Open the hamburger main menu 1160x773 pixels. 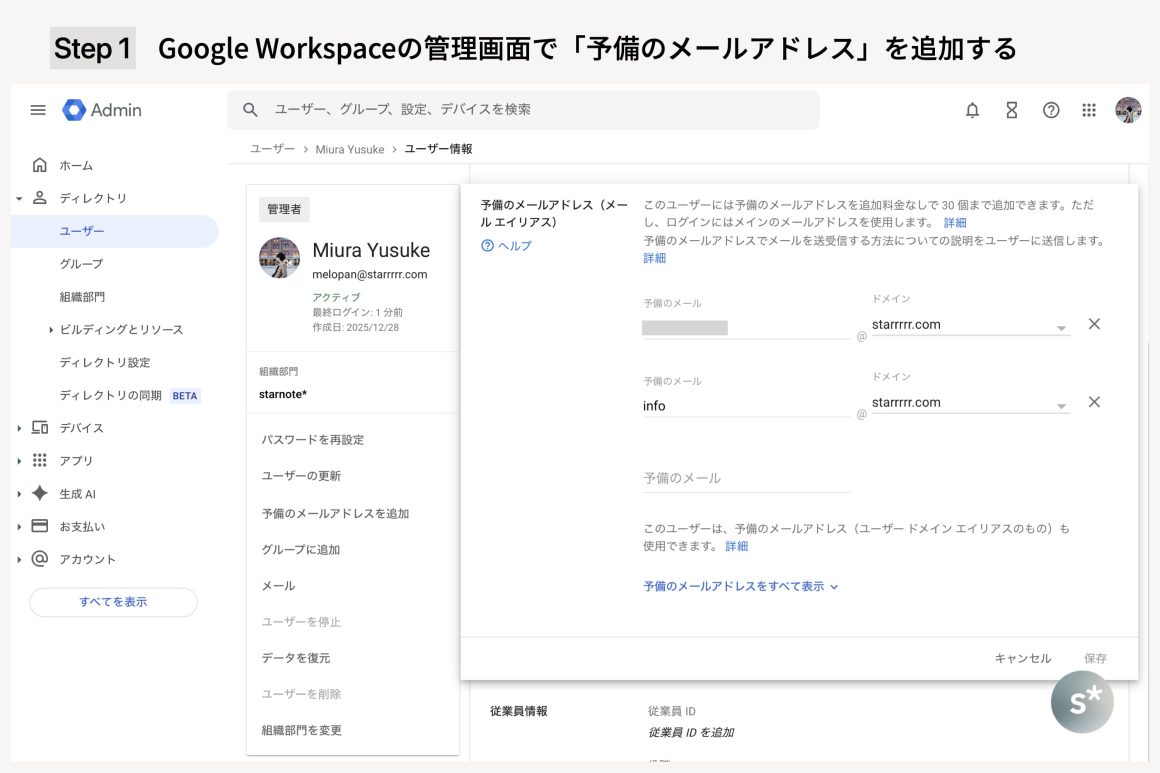[38, 110]
